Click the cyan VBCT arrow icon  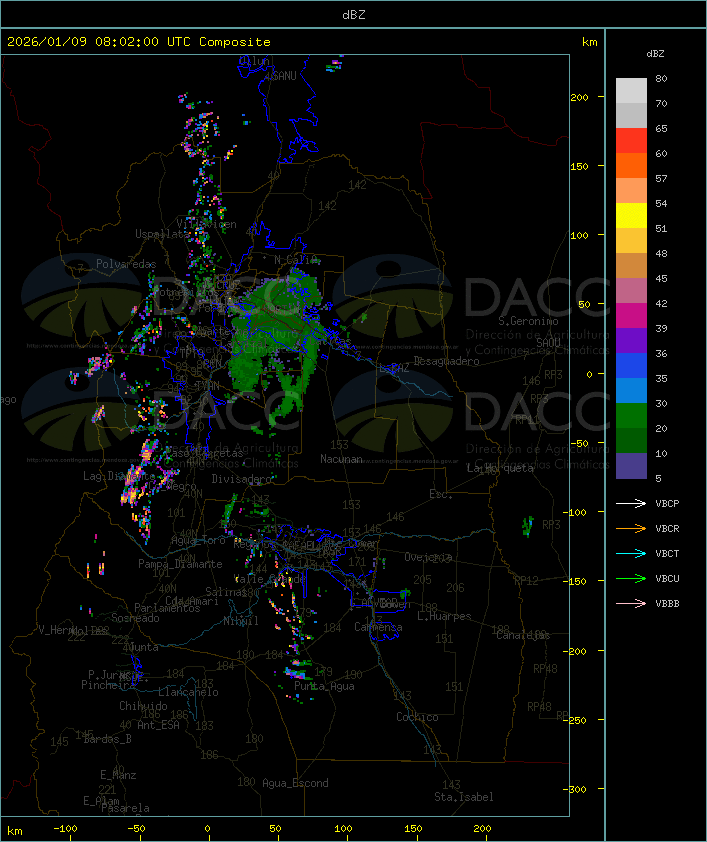[x=631, y=554]
